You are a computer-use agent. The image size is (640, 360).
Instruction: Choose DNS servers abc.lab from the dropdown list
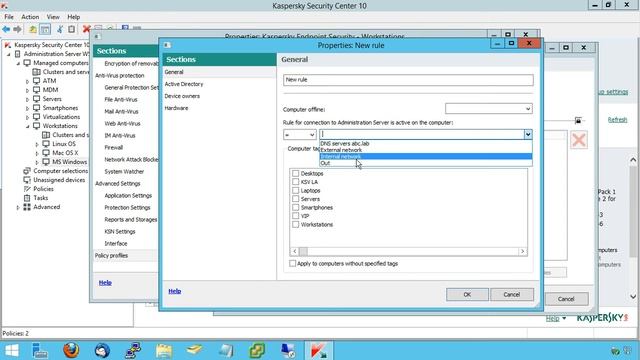[x=426, y=143]
